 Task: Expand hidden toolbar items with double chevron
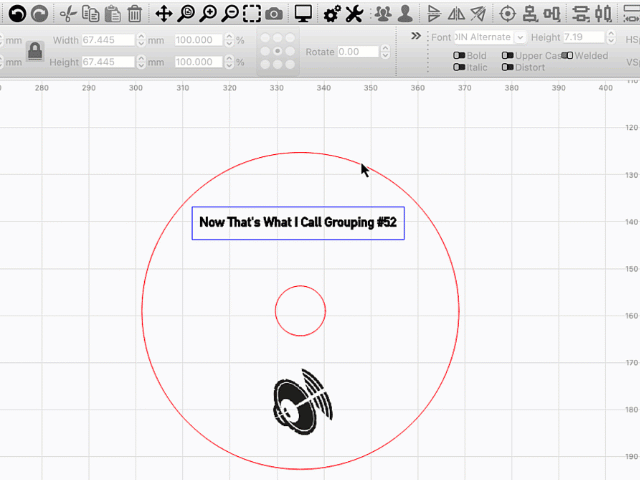point(416,36)
